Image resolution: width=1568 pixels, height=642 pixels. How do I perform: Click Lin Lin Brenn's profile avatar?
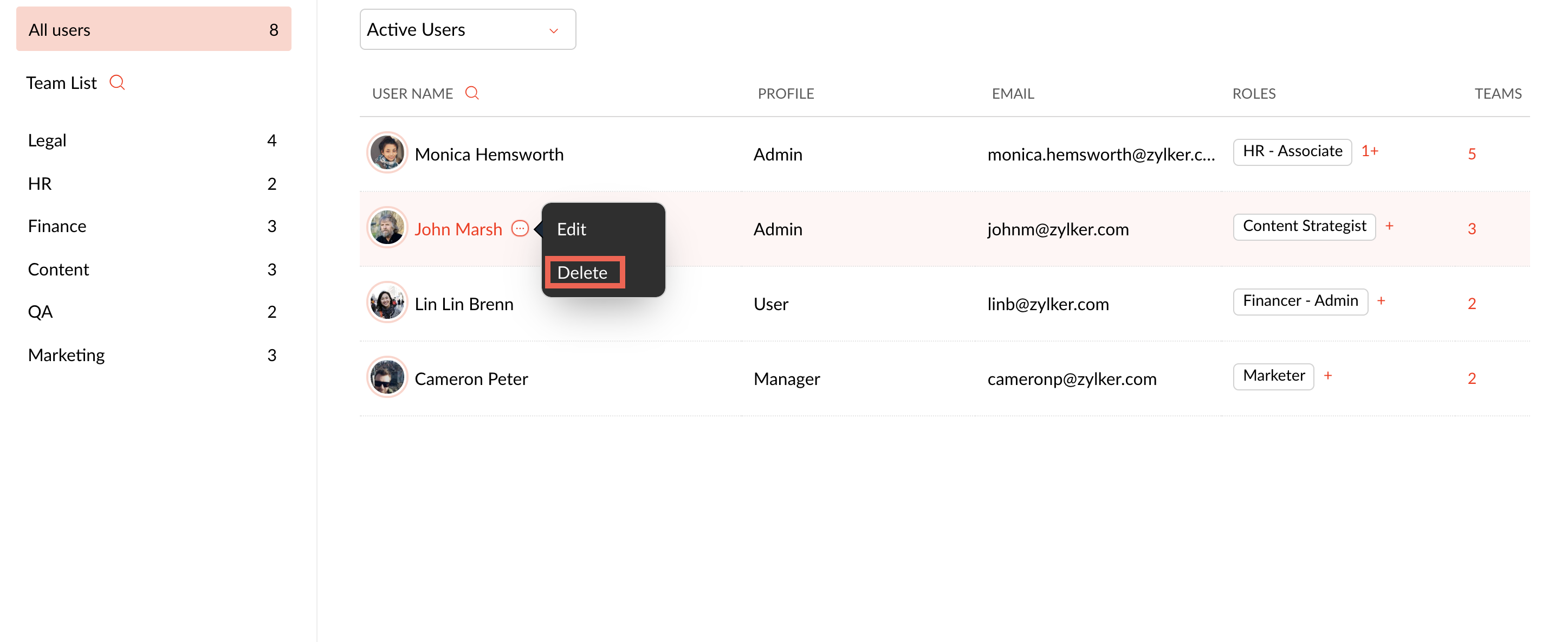tap(386, 303)
